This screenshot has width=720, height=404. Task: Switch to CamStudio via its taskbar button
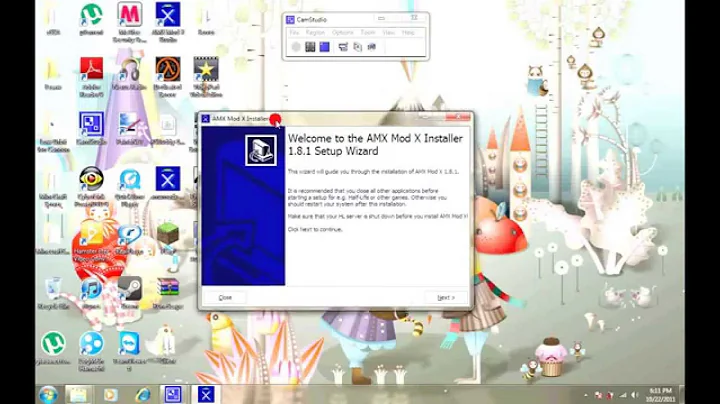(x=173, y=394)
